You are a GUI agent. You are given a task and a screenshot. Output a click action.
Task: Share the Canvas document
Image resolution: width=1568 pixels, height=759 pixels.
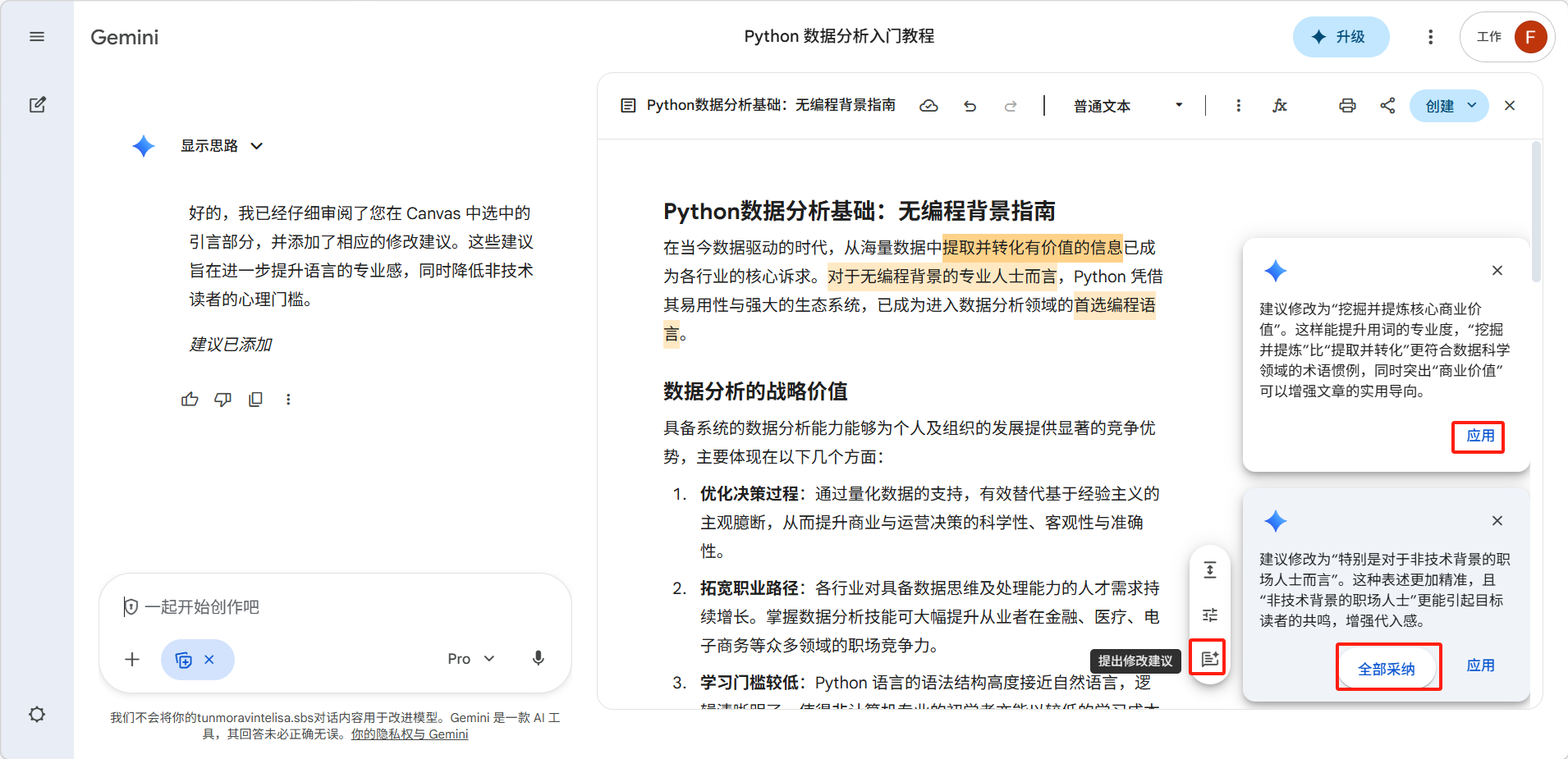coord(1387,106)
